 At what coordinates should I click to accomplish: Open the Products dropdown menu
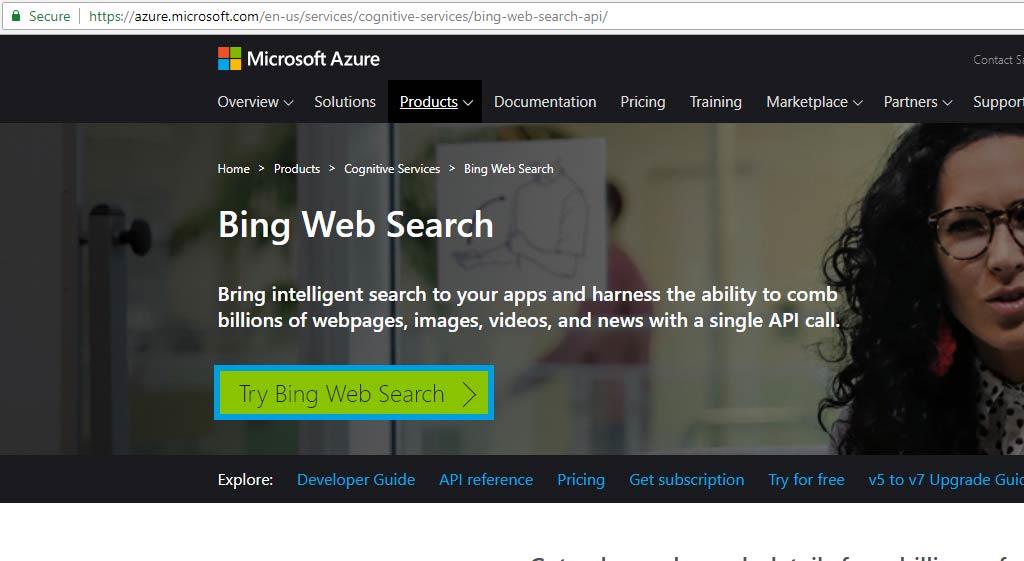pos(435,102)
